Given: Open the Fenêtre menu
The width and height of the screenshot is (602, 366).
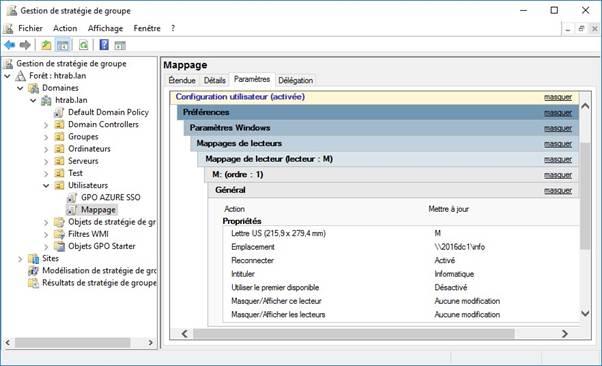Looking at the screenshot, I should (147, 28).
